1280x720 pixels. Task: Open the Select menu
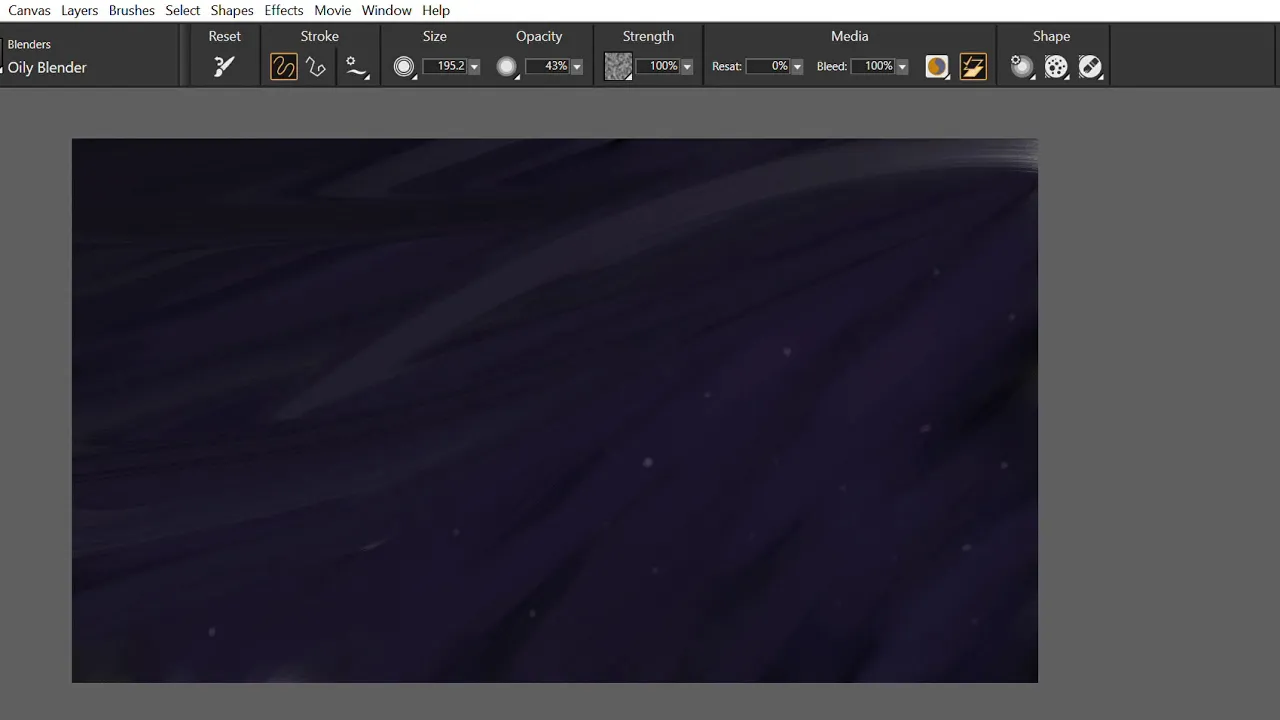click(182, 10)
